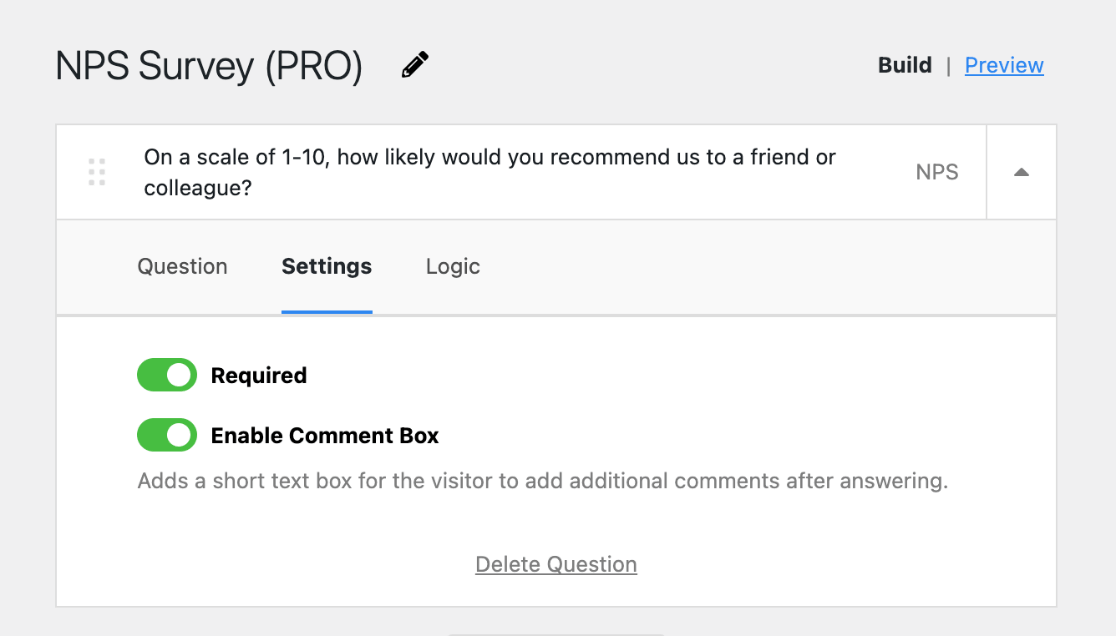Switch to Build view
This screenshot has height=636, width=1116.
pos(904,66)
